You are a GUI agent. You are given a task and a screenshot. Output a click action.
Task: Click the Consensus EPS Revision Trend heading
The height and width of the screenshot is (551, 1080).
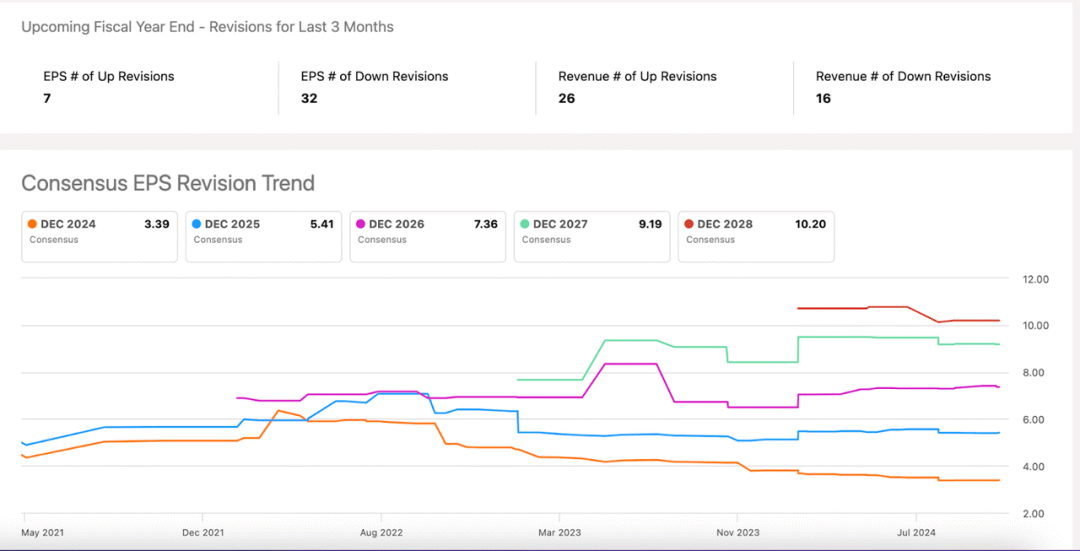tap(168, 183)
